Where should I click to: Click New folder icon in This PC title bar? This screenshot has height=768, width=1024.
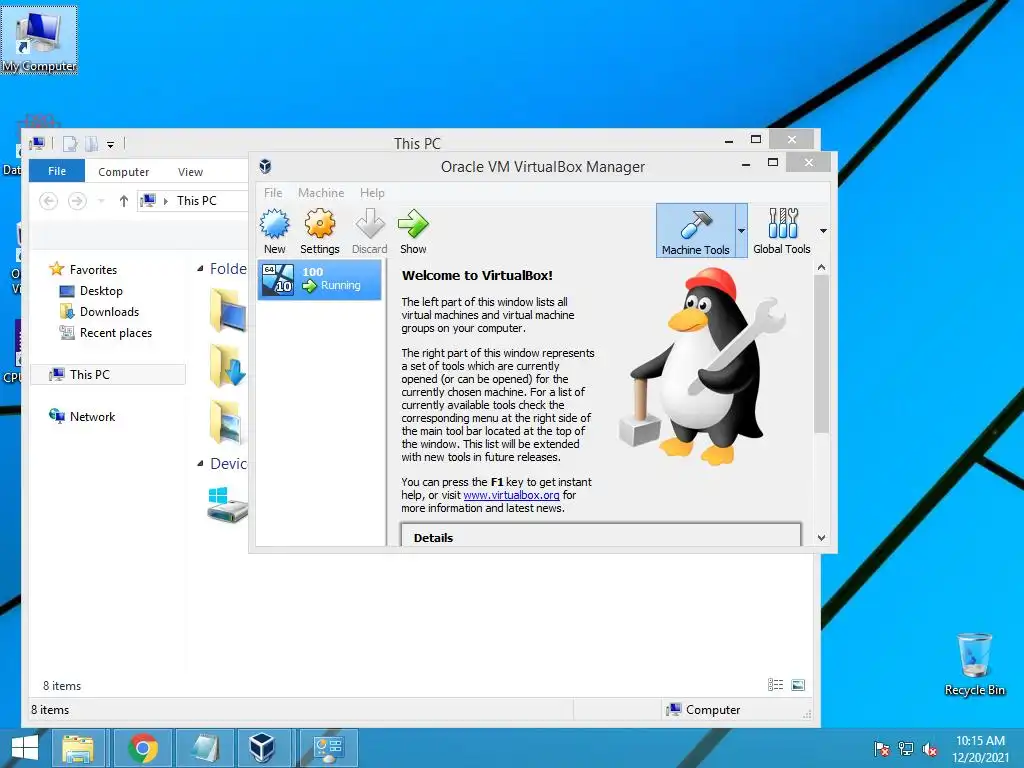(x=92, y=144)
